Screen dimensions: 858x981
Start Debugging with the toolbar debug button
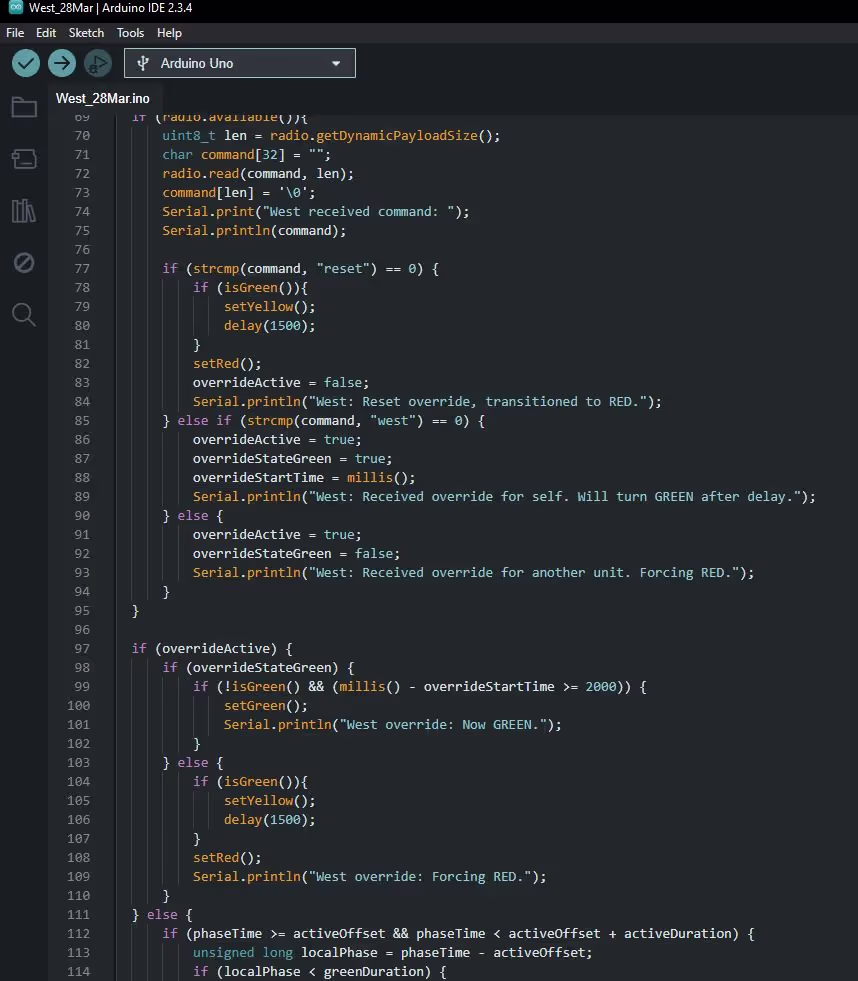(x=97, y=63)
